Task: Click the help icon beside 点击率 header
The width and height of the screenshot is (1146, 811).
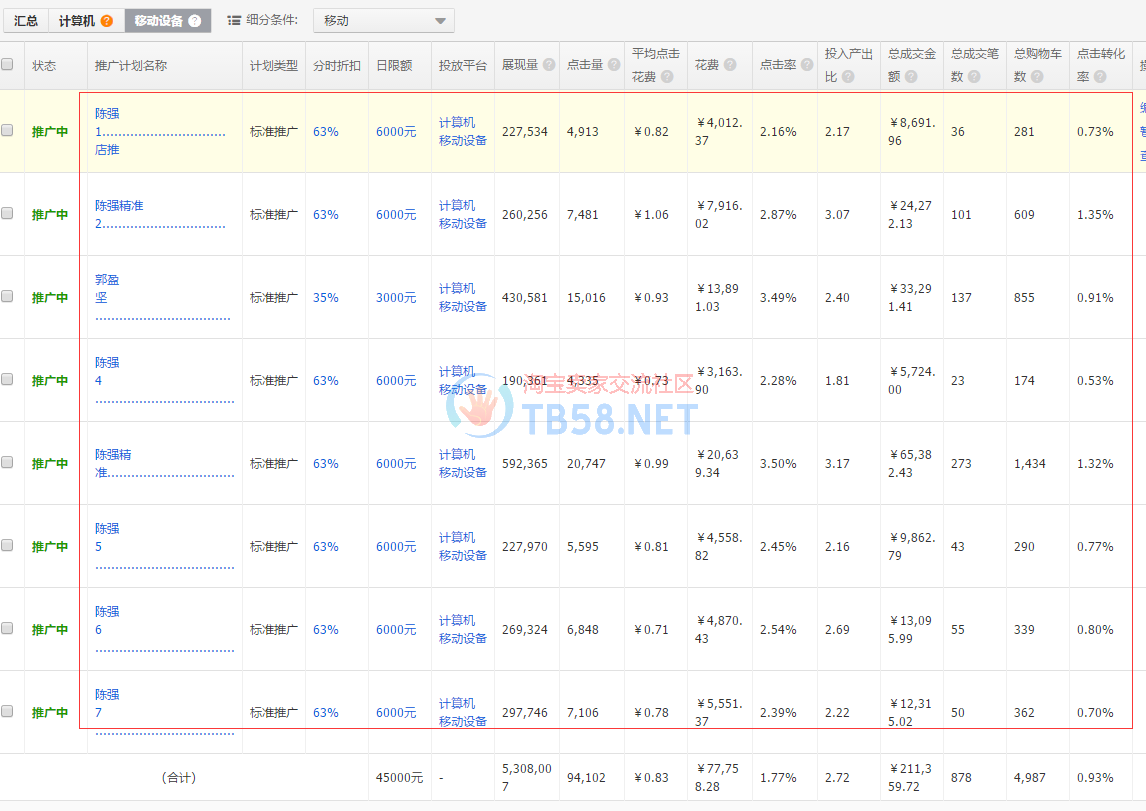Action: pyautogui.click(x=806, y=65)
